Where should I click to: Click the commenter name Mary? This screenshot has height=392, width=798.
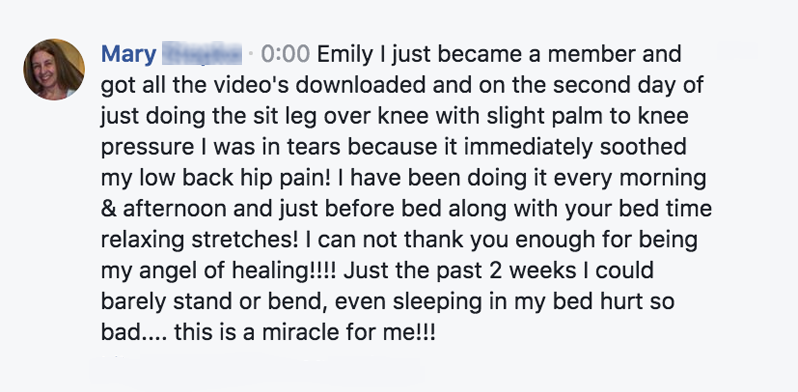[128, 54]
